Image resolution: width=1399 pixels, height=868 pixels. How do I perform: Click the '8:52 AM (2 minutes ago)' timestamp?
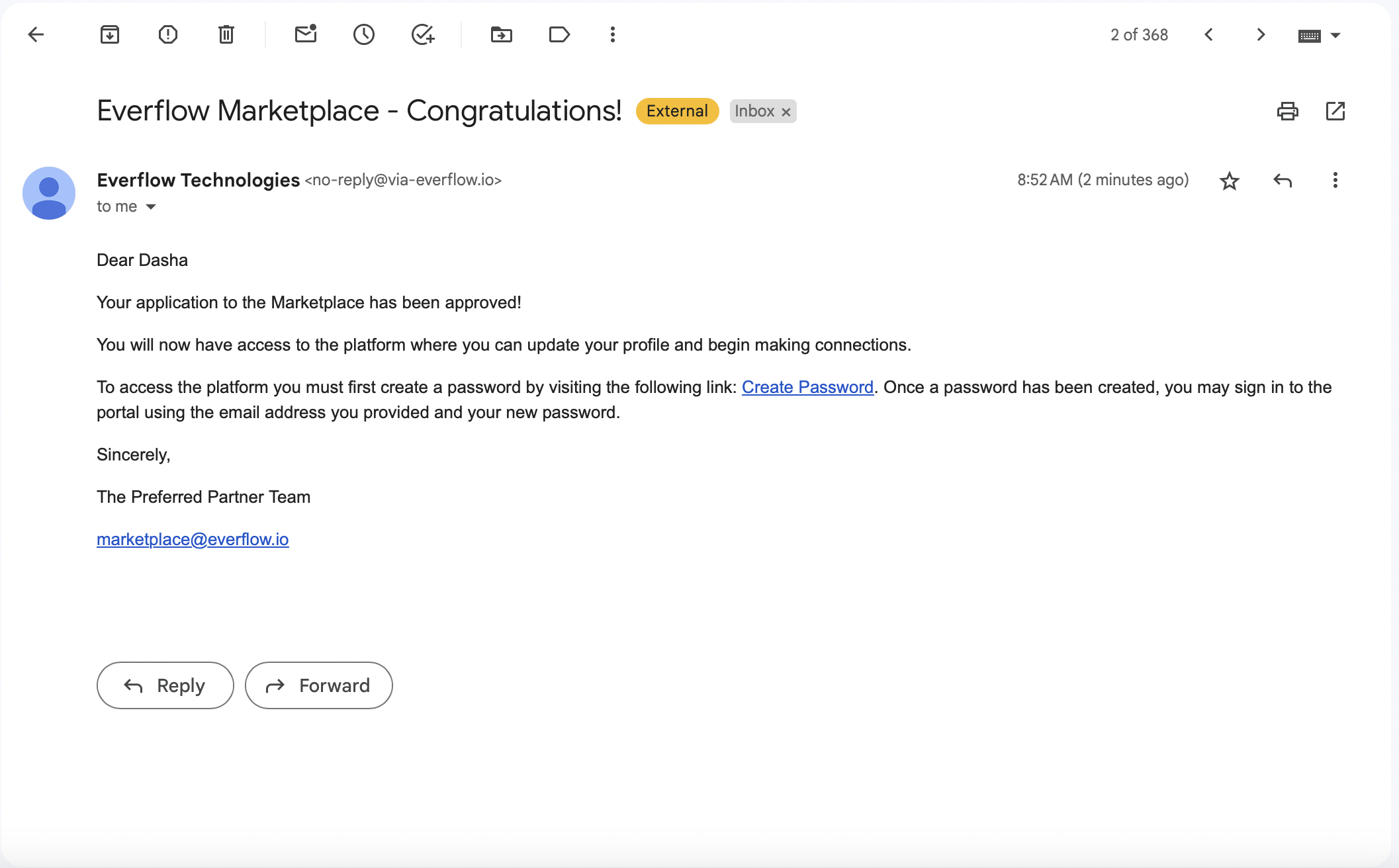pyautogui.click(x=1103, y=180)
